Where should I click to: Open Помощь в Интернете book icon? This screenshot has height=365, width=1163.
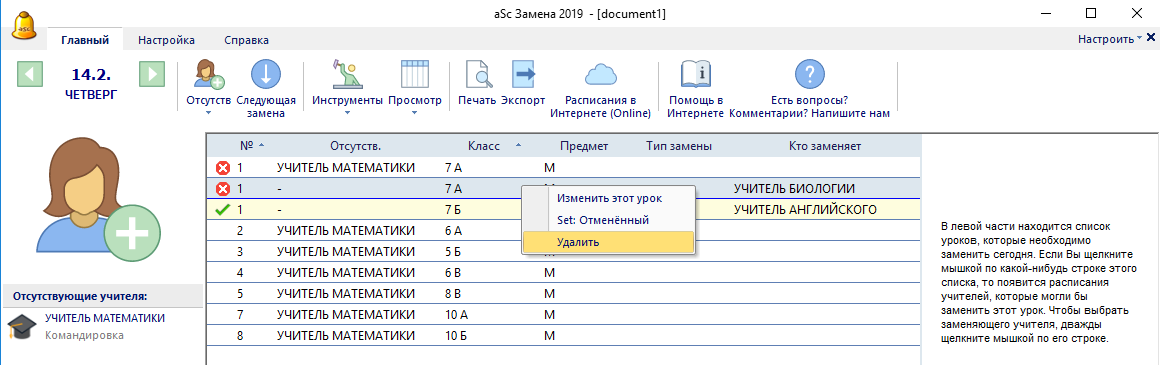click(x=696, y=75)
